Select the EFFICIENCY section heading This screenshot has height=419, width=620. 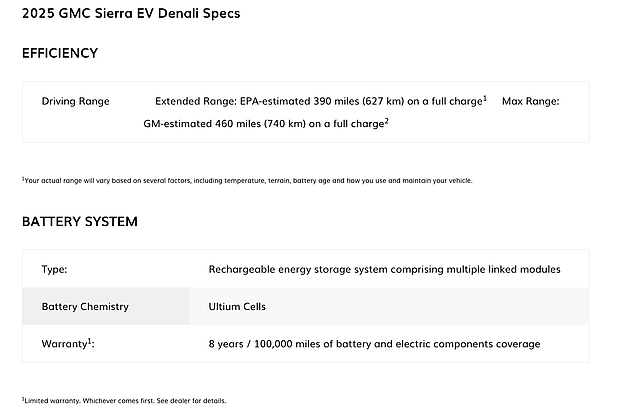point(60,52)
